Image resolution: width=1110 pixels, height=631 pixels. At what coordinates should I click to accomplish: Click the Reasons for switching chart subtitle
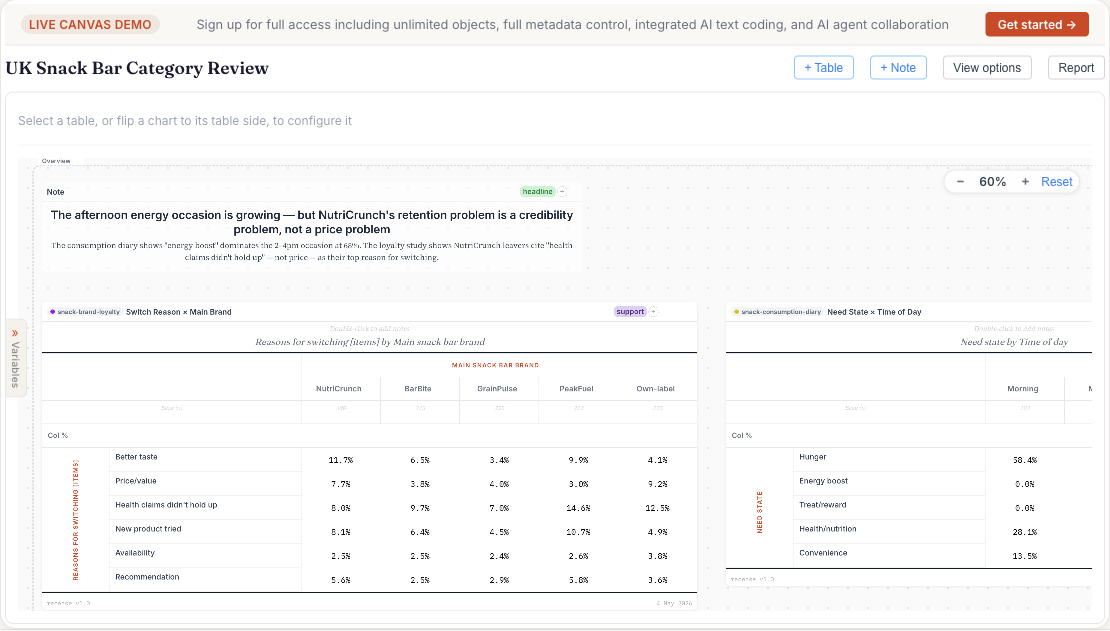pyautogui.click(x=370, y=342)
